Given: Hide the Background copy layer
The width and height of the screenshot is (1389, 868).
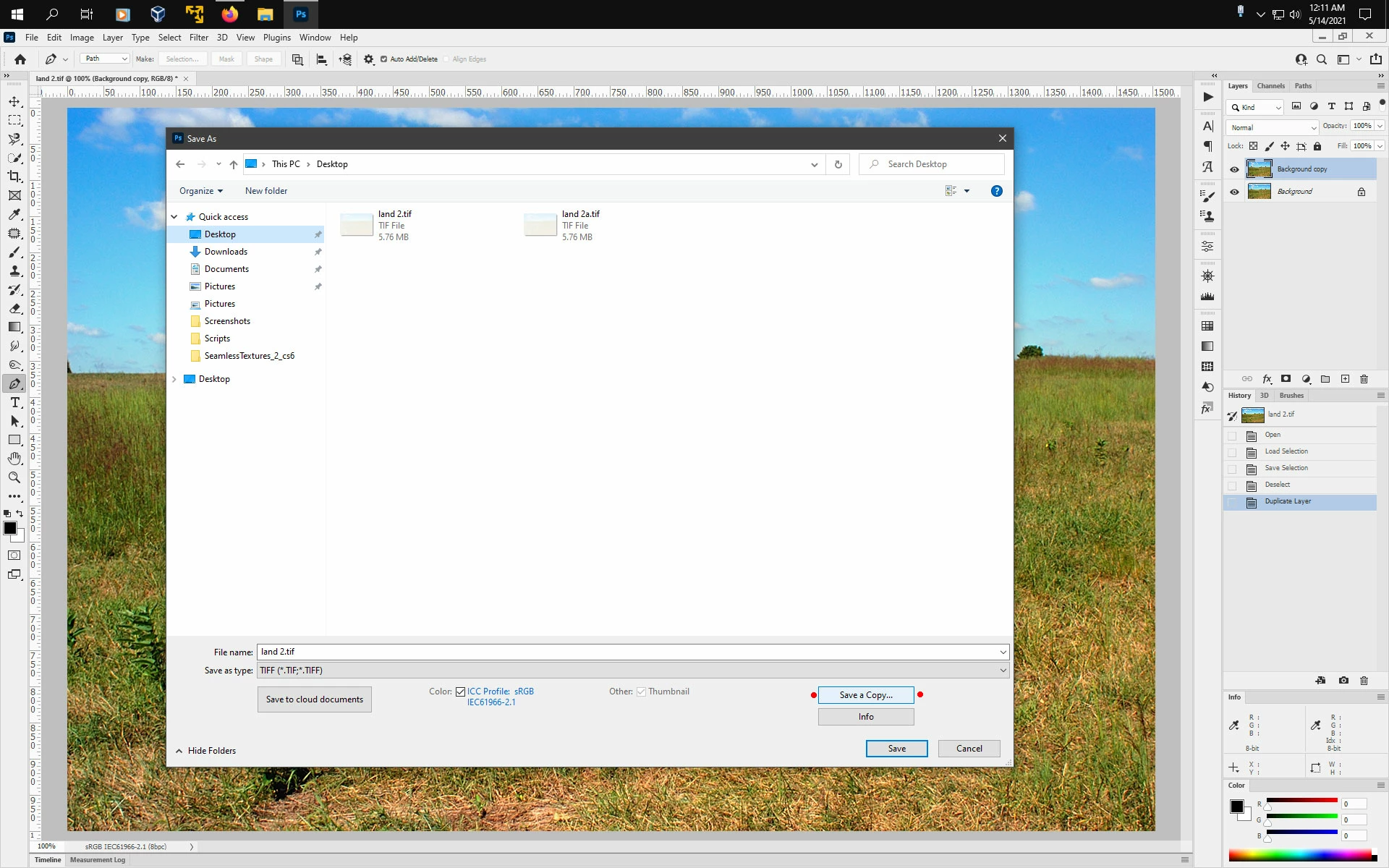Looking at the screenshot, I should (1234, 169).
